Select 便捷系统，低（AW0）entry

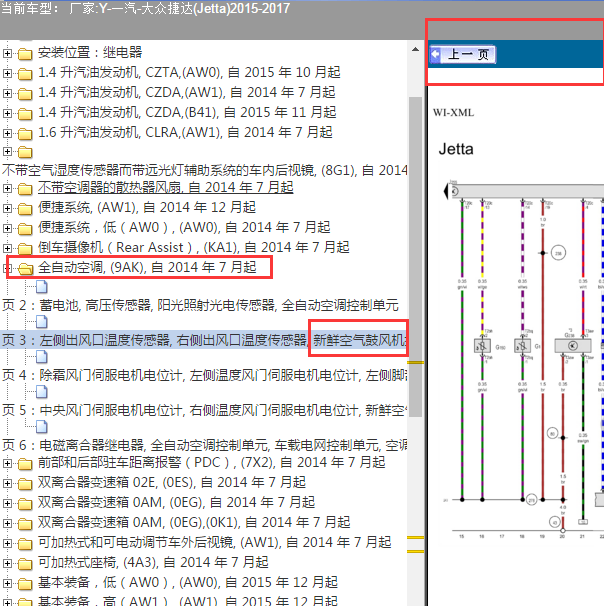(184, 227)
